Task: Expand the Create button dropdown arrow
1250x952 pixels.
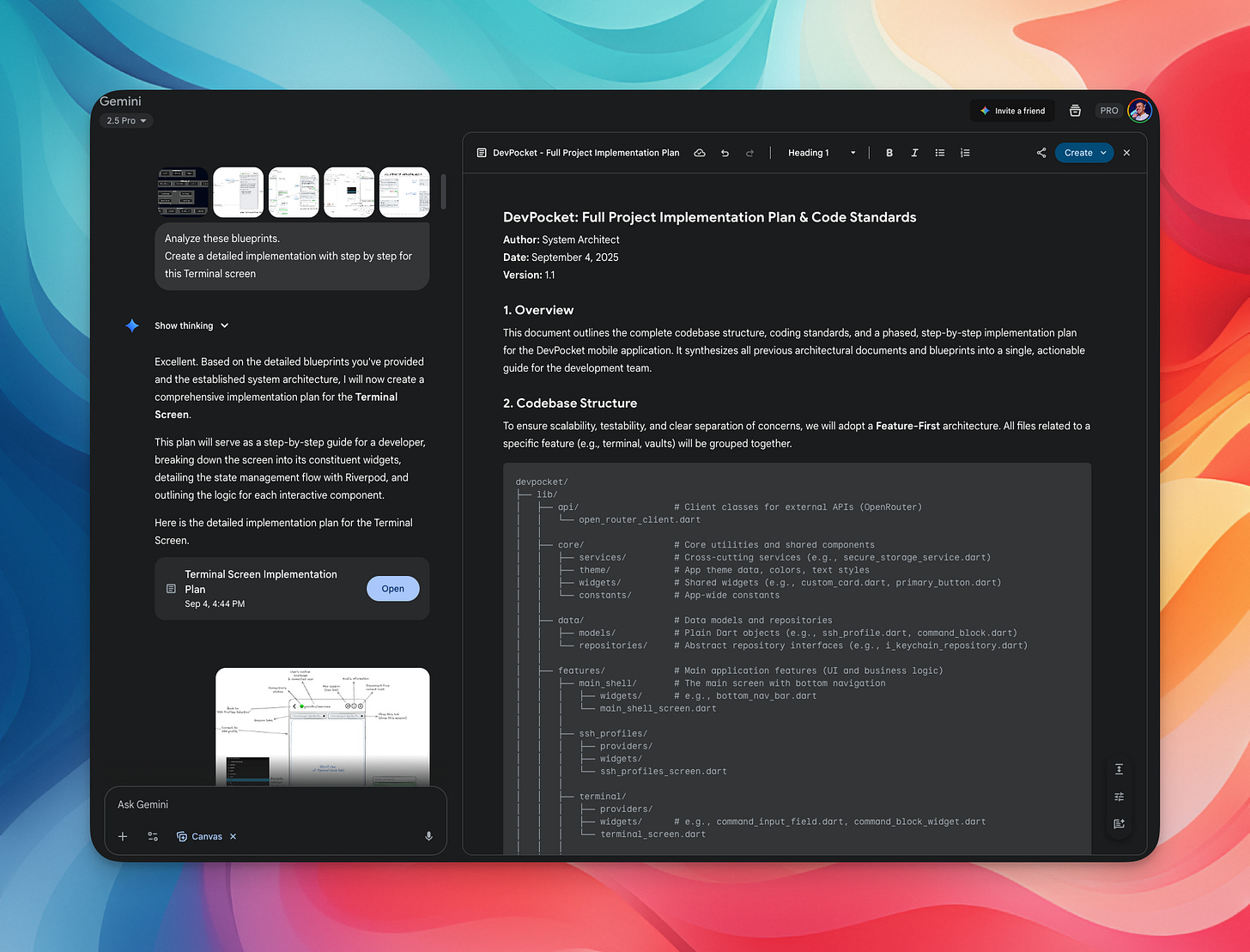Action: pyautogui.click(x=1103, y=153)
